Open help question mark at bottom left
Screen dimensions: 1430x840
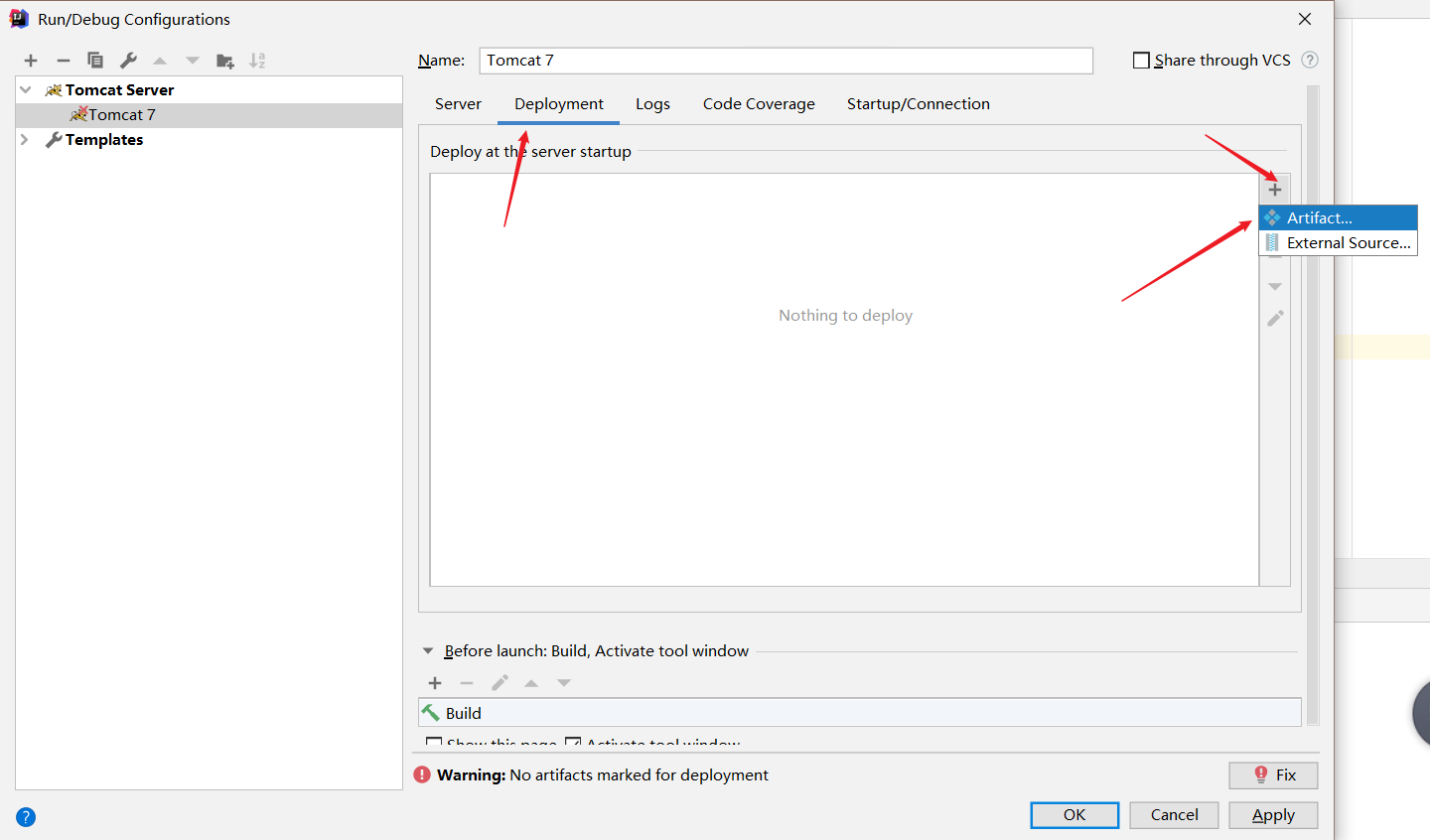point(26,817)
